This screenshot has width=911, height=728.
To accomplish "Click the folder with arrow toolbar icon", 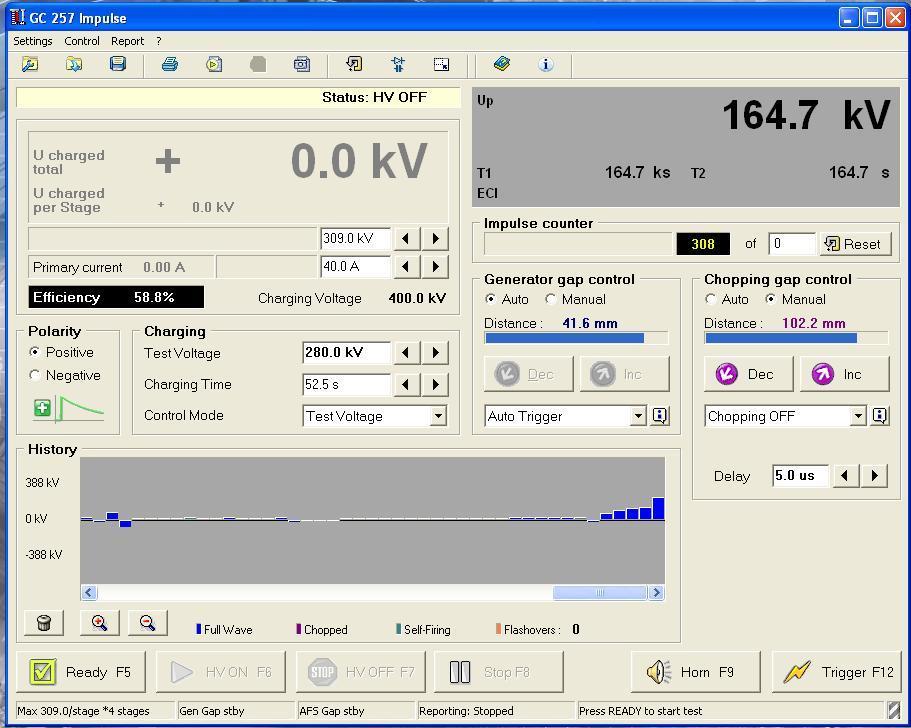I will point(74,64).
